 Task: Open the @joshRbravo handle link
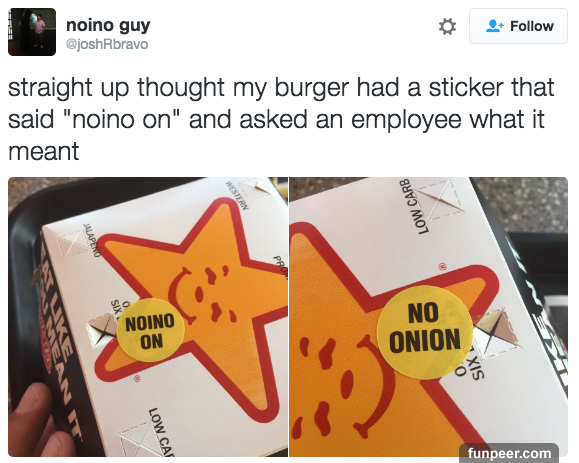pyautogui.click(x=107, y=44)
